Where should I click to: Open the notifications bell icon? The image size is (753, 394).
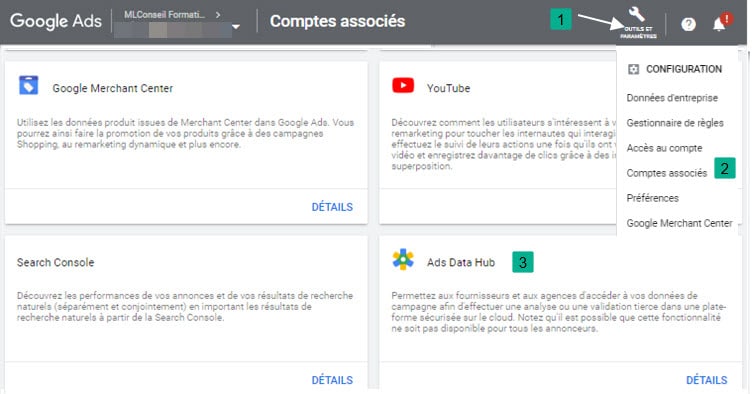(719, 24)
